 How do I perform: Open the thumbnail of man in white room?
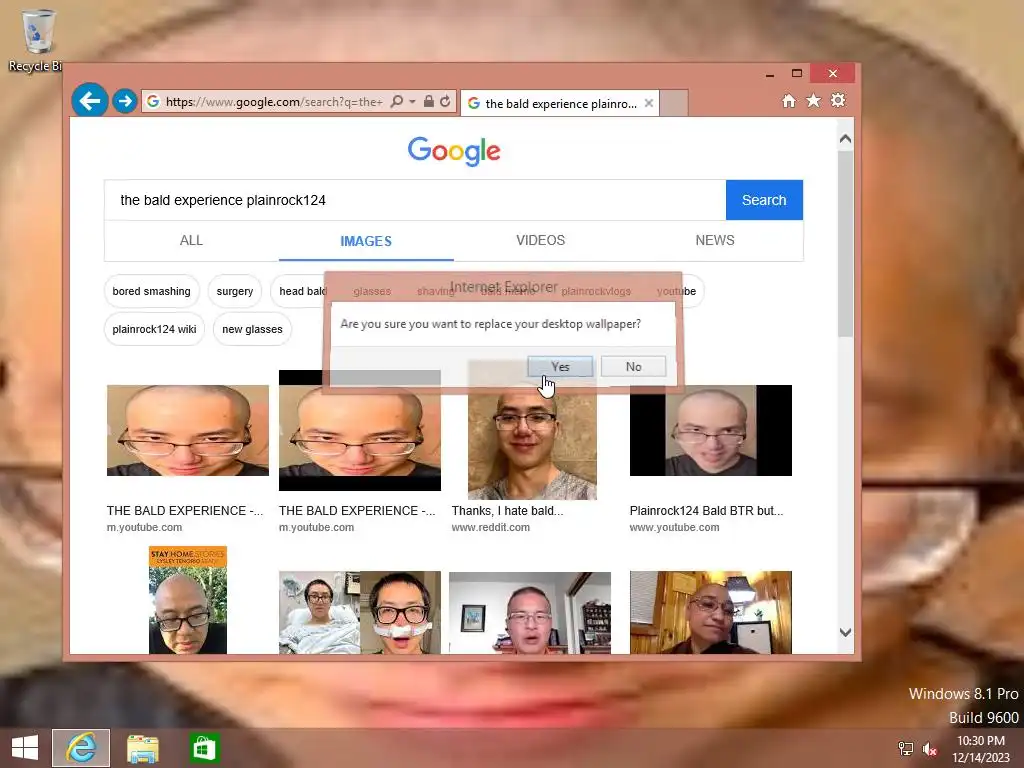click(x=530, y=613)
